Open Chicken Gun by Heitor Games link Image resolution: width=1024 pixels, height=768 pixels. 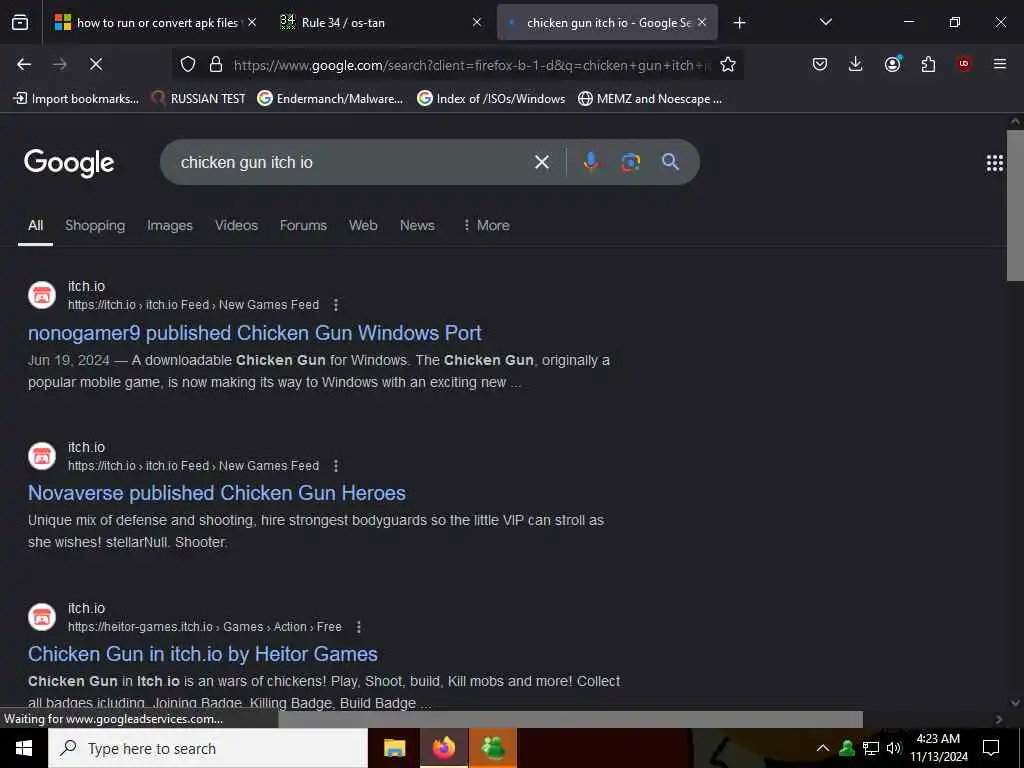[202, 654]
